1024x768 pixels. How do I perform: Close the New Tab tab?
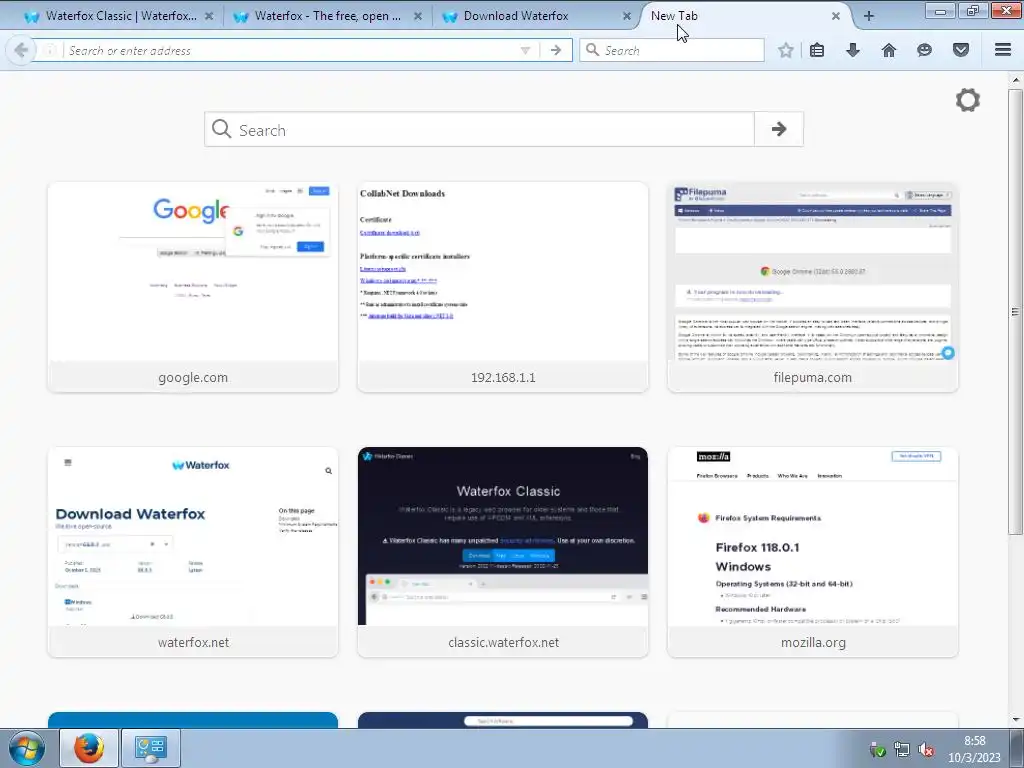pyautogui.click(x=835, y=16)
